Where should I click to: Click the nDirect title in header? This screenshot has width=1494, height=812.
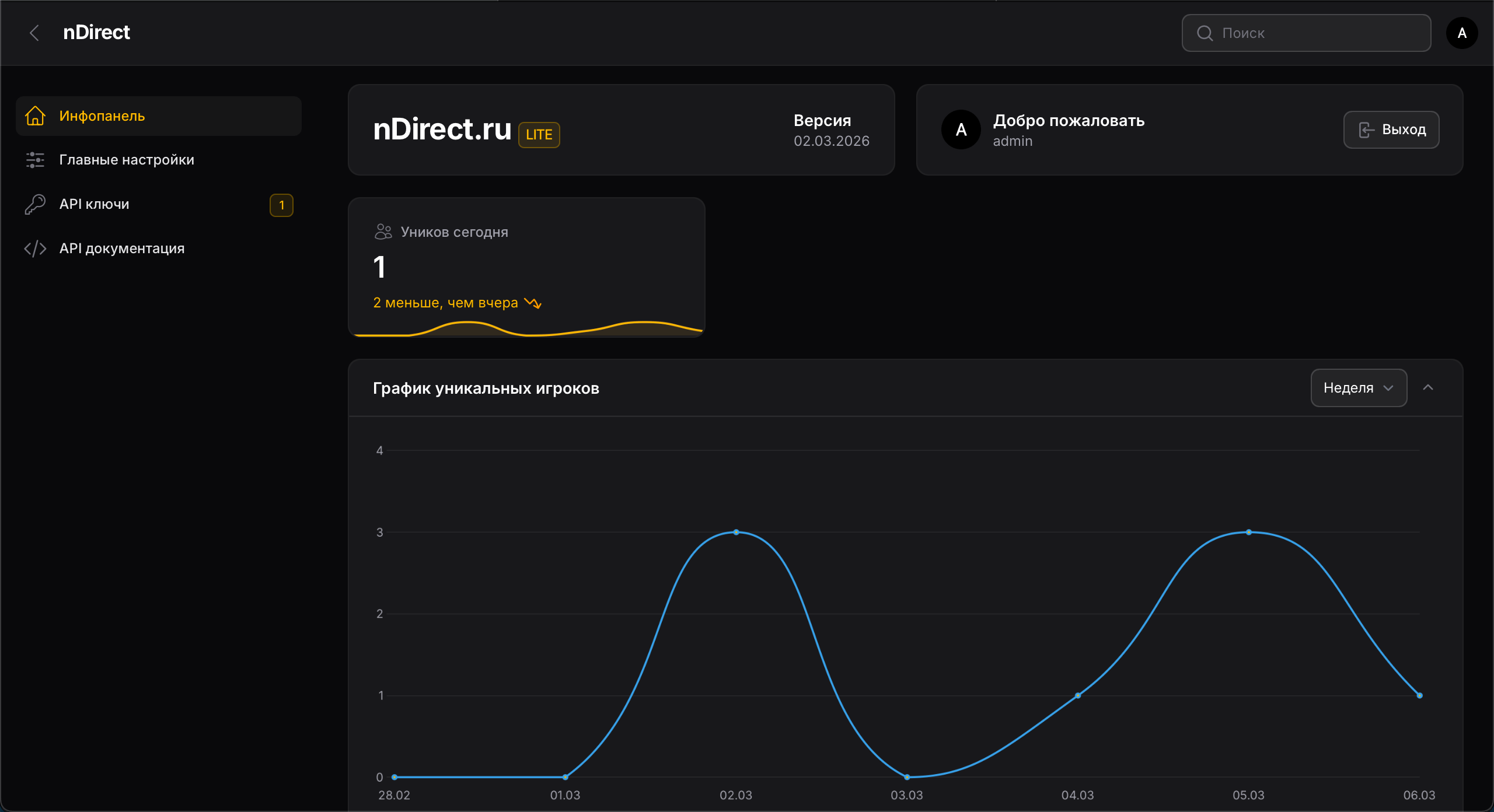96,33
